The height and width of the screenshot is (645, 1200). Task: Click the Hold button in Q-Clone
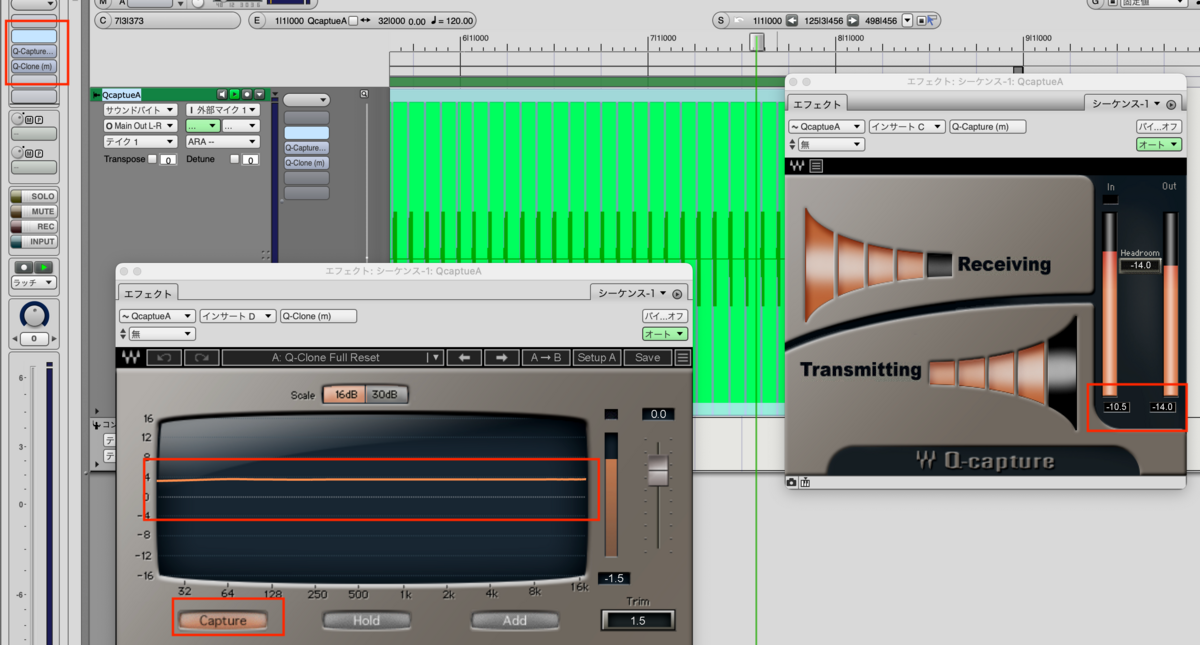point(366,620)
